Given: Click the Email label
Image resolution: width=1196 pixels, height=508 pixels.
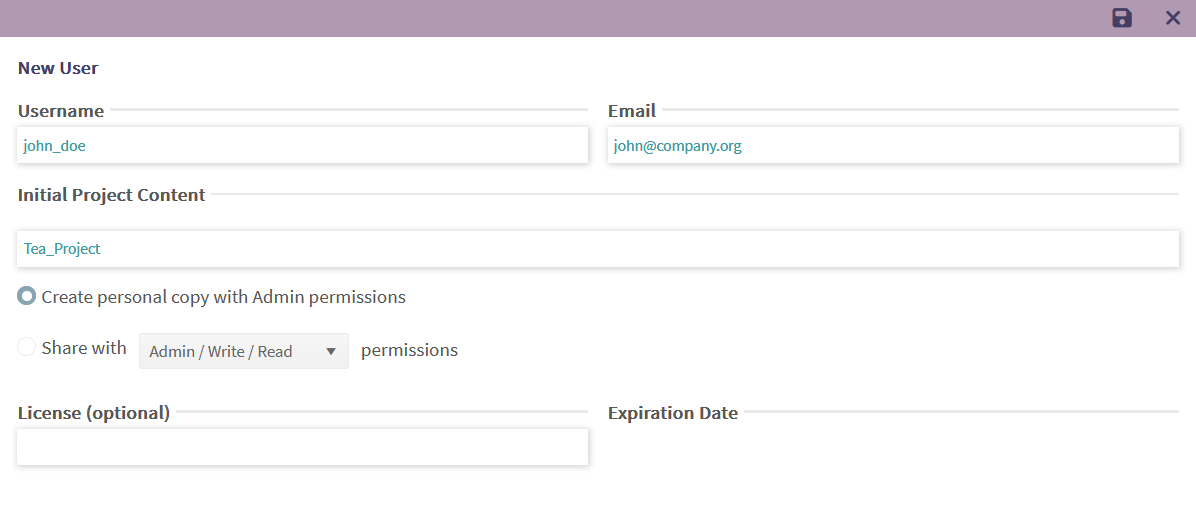Looking at the screenshot, I should [632, 111].
